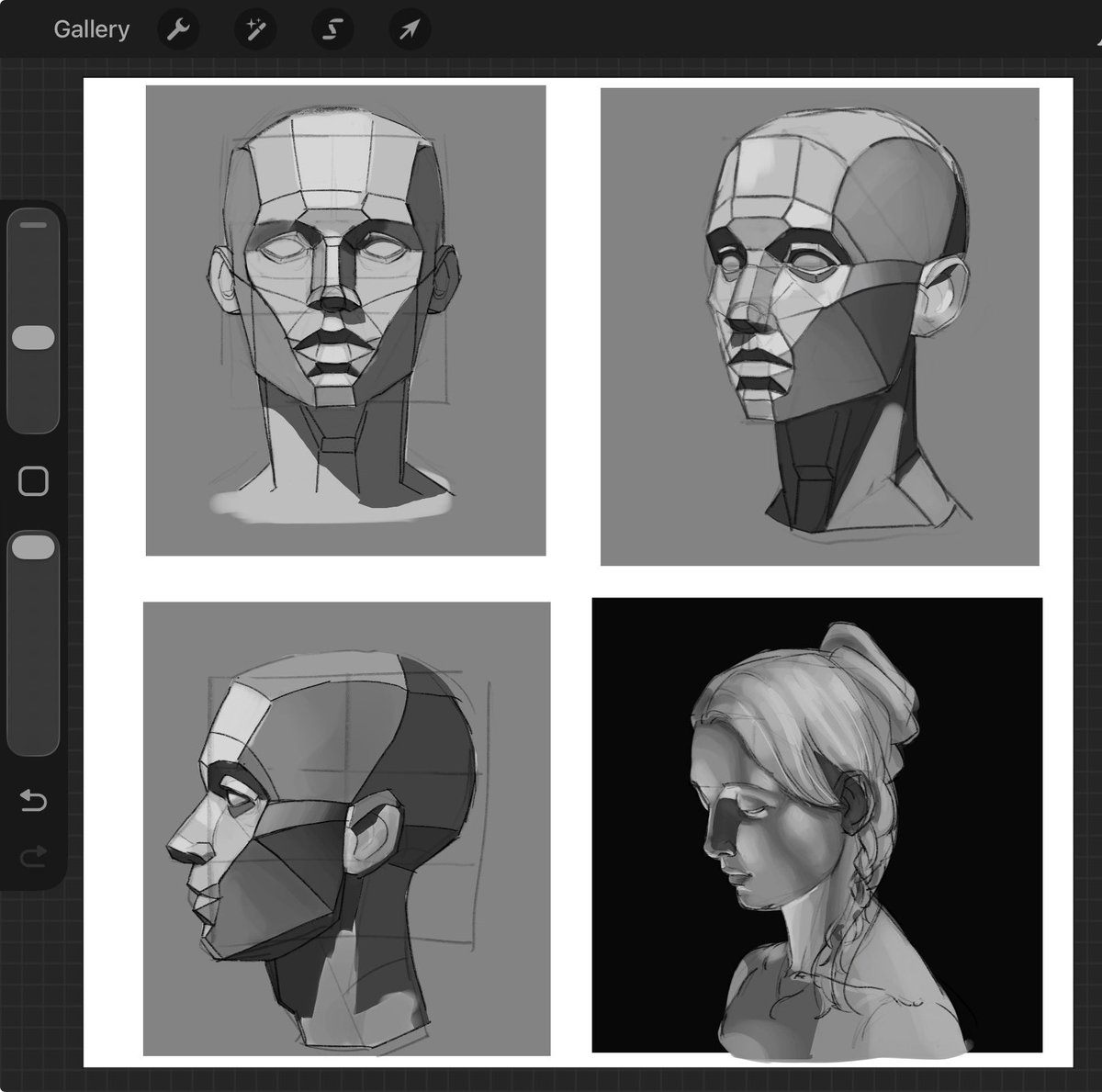This screenshot has height=1092, width=1102.
Task: Tap the square Modify button in sidebar
Action: 33,481
